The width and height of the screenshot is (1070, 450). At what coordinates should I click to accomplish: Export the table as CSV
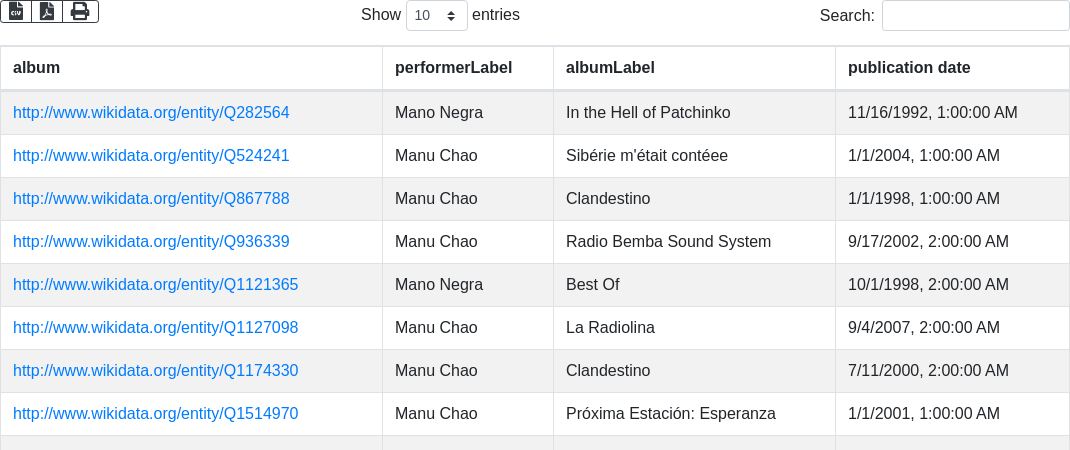click(x=16, y=11)
